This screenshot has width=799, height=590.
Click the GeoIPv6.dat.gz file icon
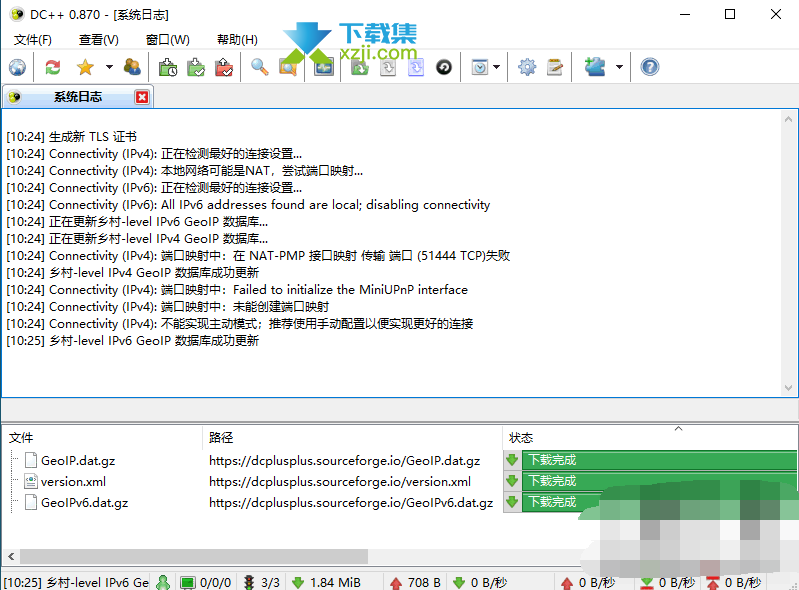[31, 503]
